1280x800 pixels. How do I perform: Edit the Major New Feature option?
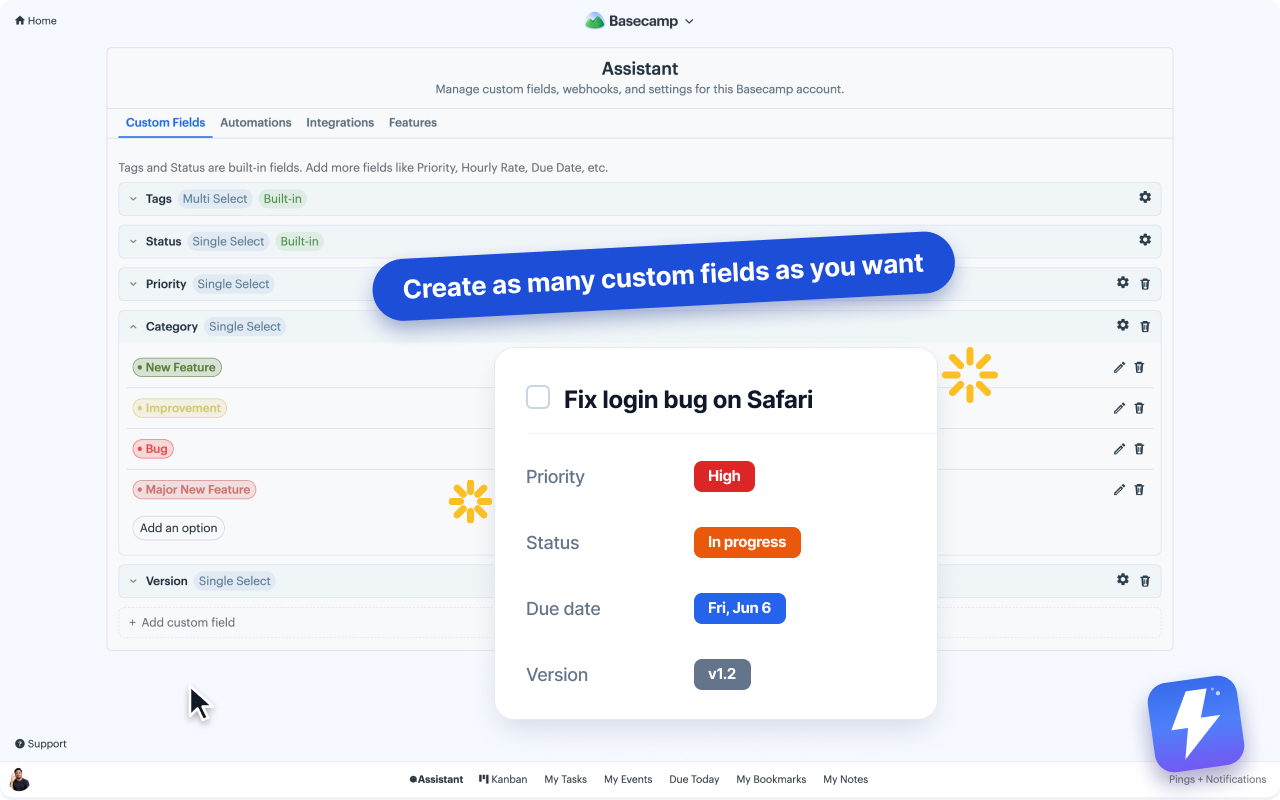(1119, 490)
